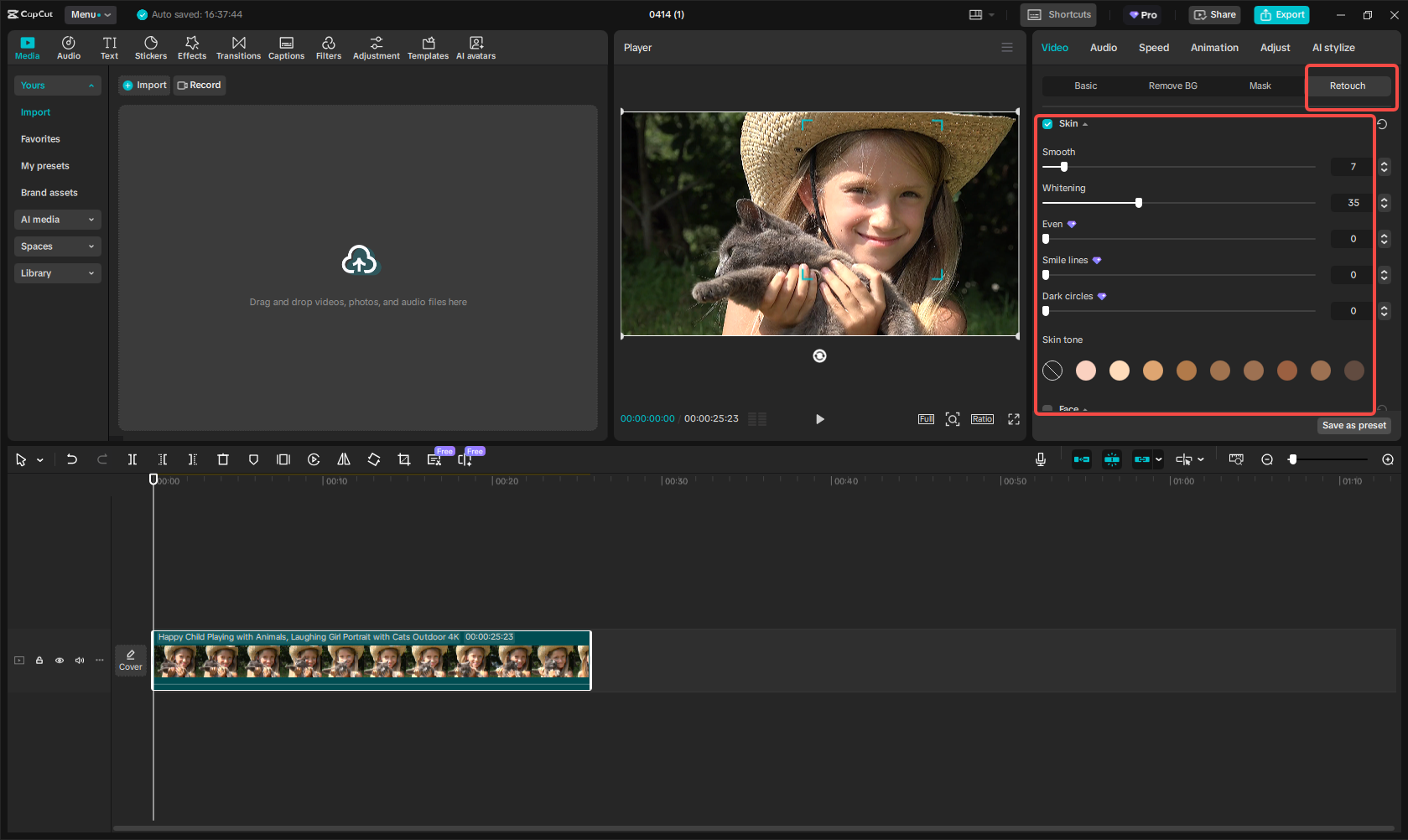The height and width of the screenshot is (840, 1408).
Task: Click the microphone voiceover icon
Action: coord(1040,459)
